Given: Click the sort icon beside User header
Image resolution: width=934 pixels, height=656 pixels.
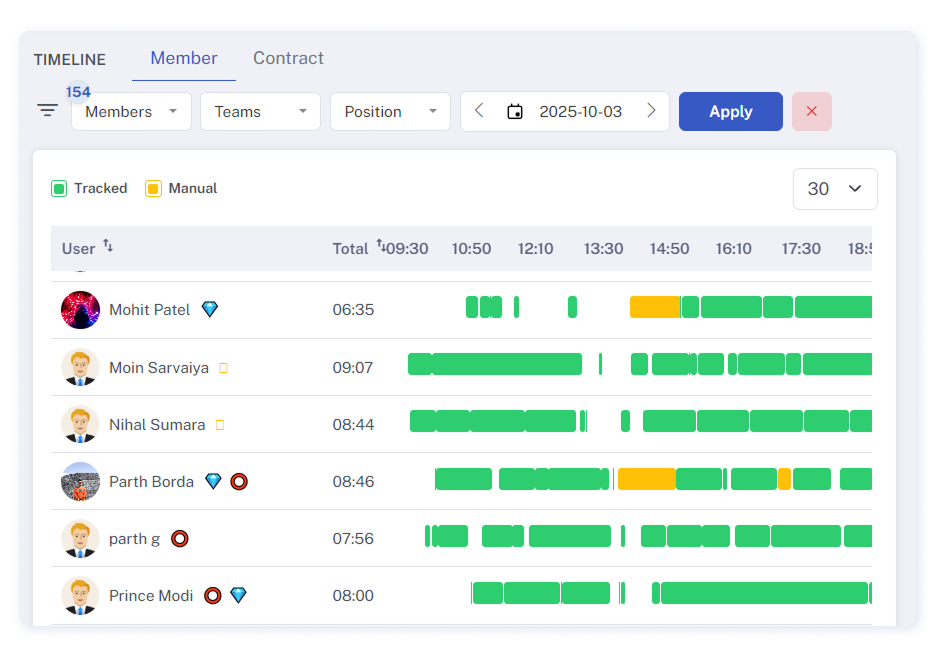Looking at the screenshot, I should pos(108,246).
